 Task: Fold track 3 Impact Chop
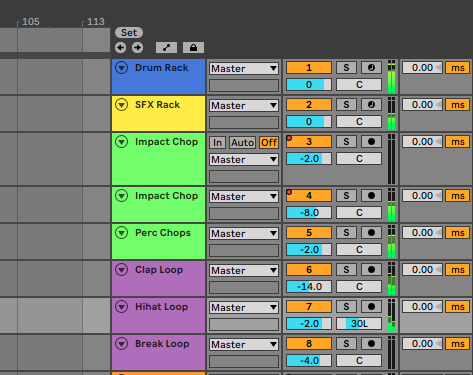(121, 142)
